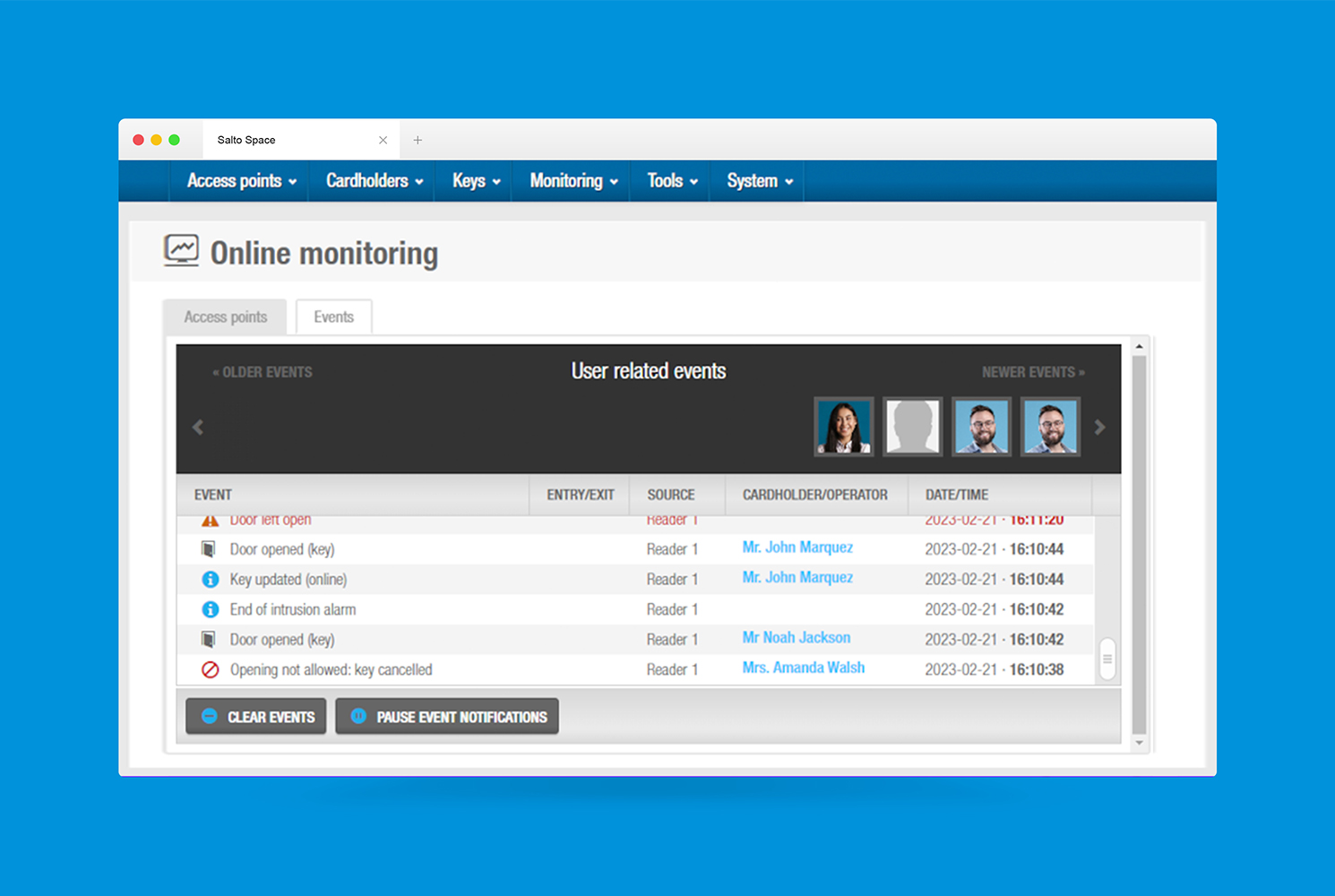Select the 'Key updated (online)' event text
This screenshot has height=896, width=1335.
click(x=289, y=580)
